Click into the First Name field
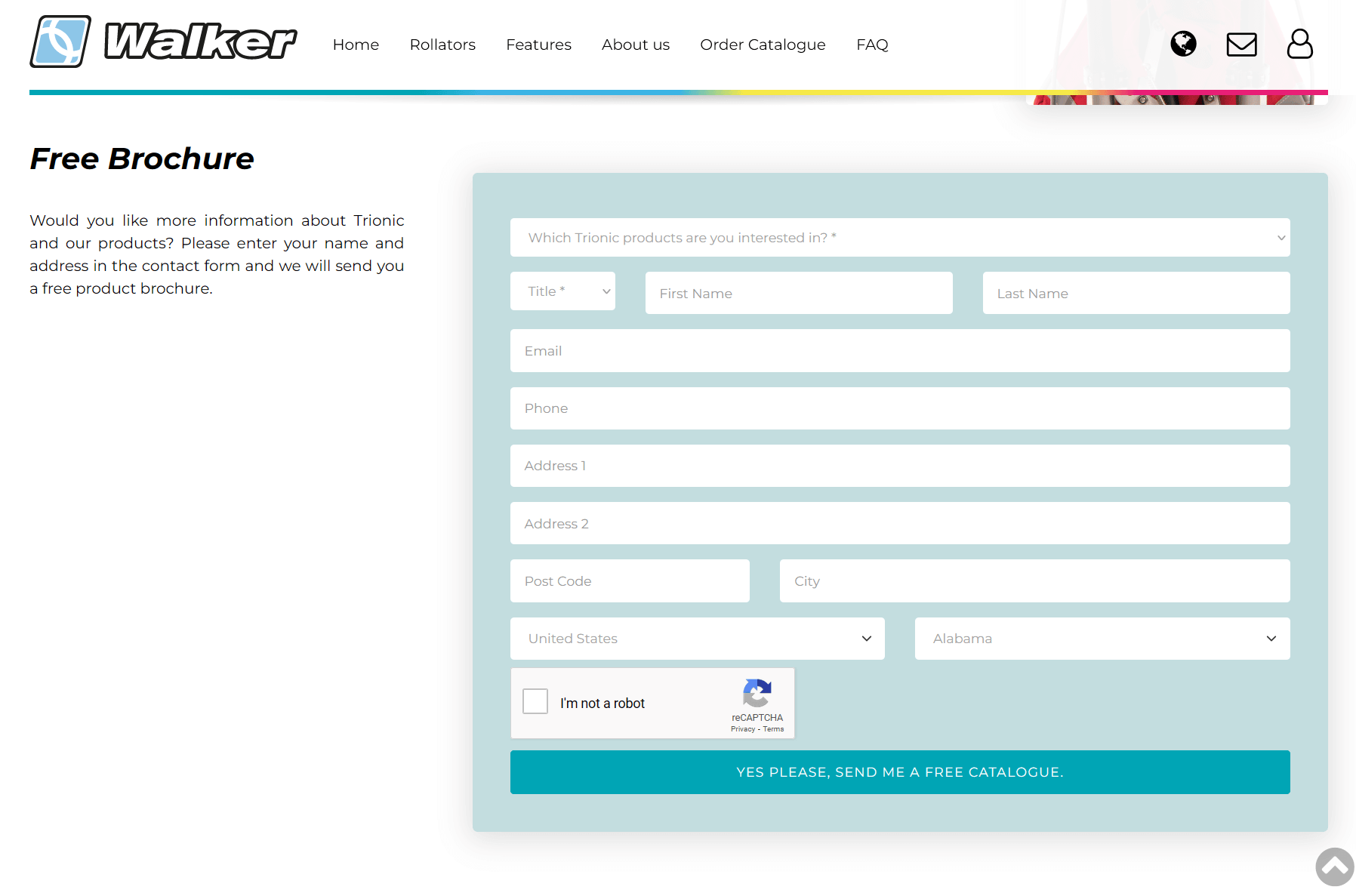The height and width of the screenshot is (896, 1356). (x=798, y=294)
